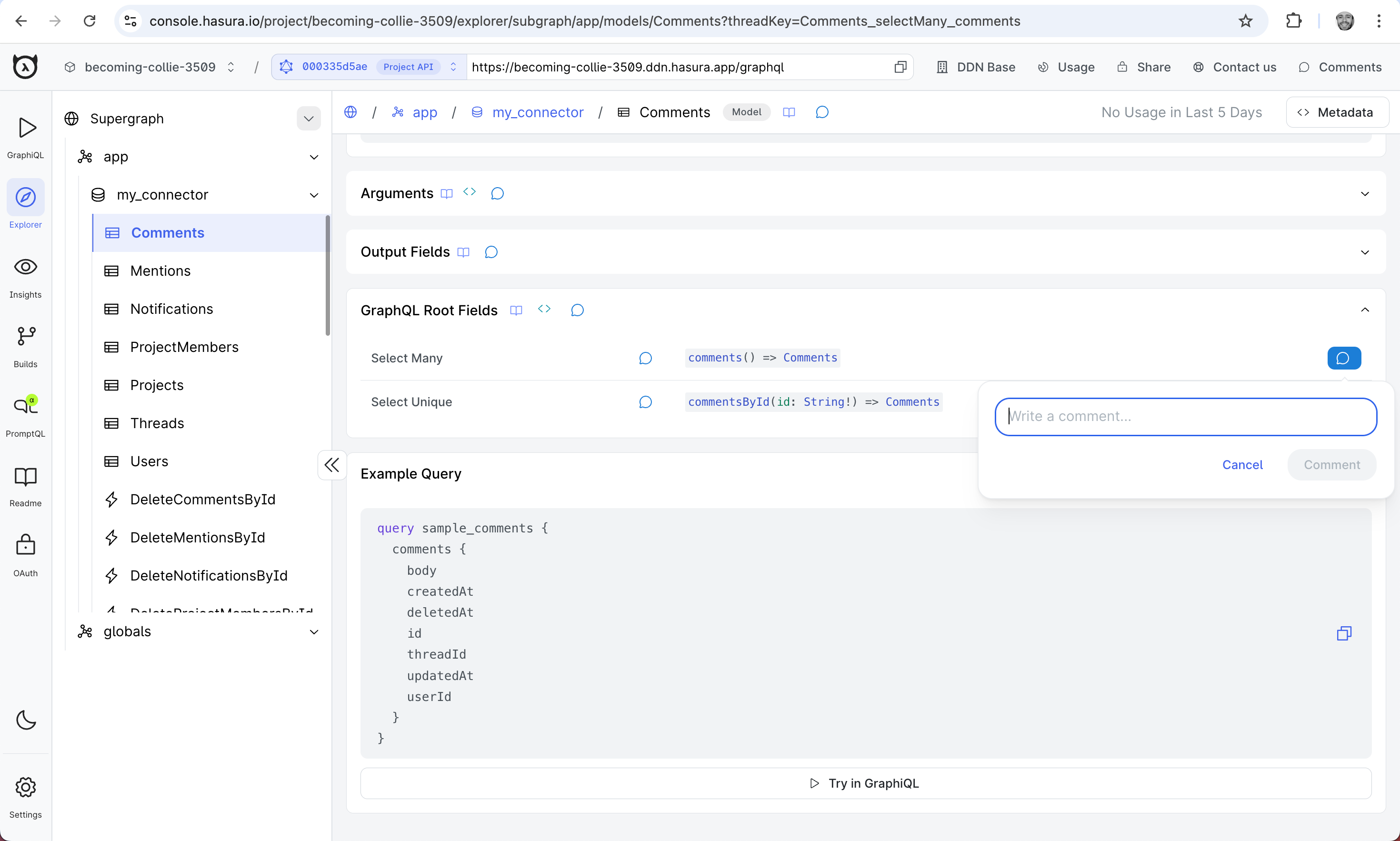The height and width of the screenshot is (841, 1400).
Task: Collapse the my_connector tree
Action: [x=315, y=194]
